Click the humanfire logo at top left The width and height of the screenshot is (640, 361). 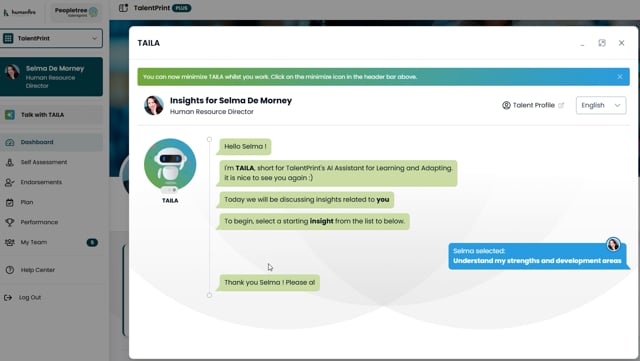pos(20,12)
